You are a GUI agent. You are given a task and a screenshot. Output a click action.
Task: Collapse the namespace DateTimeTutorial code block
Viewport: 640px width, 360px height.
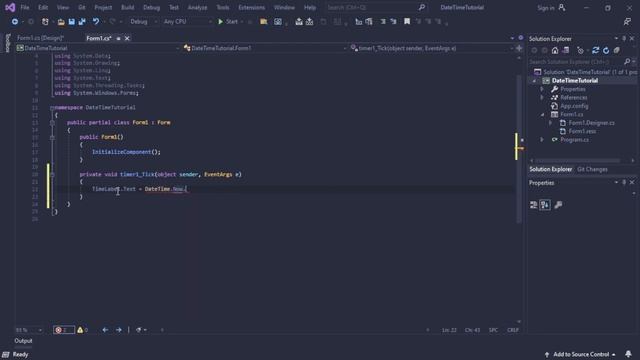click(52, 108)
